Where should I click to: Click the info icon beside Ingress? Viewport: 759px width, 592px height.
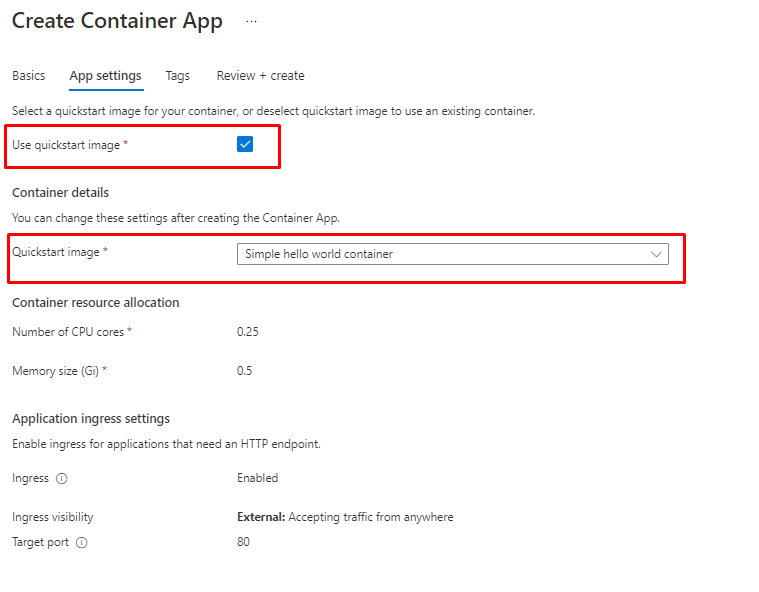point(62,479)
